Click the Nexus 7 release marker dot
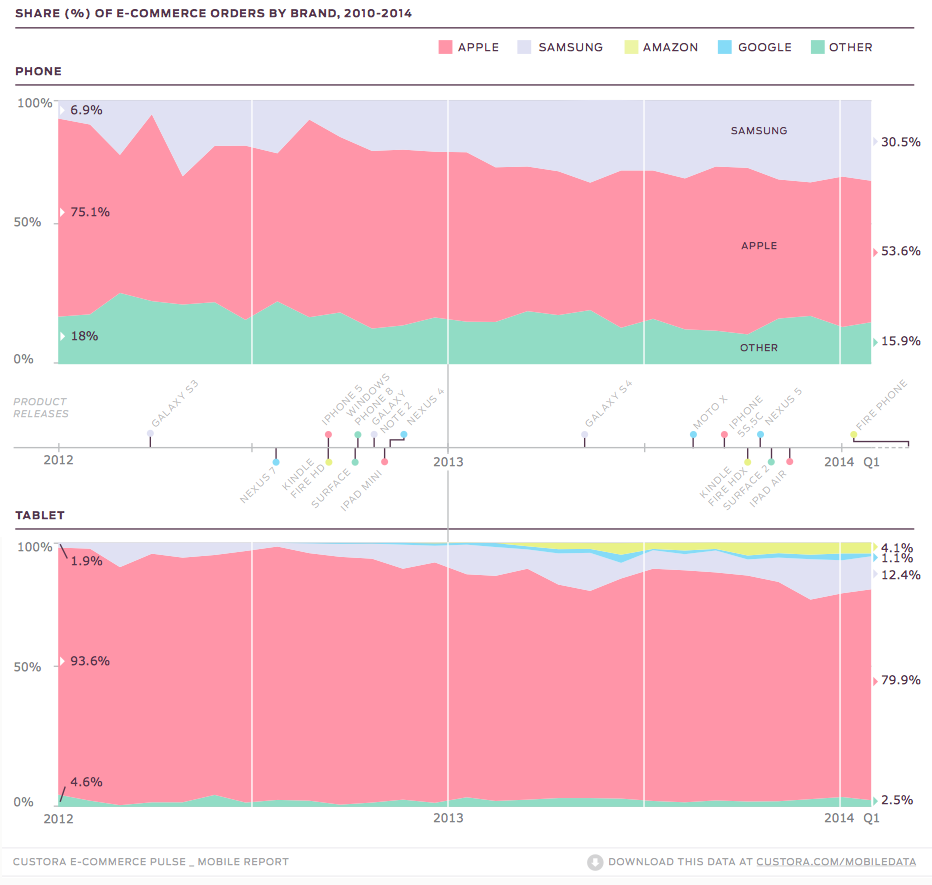Viewport: 932px width, 885px height. [276, 462]
